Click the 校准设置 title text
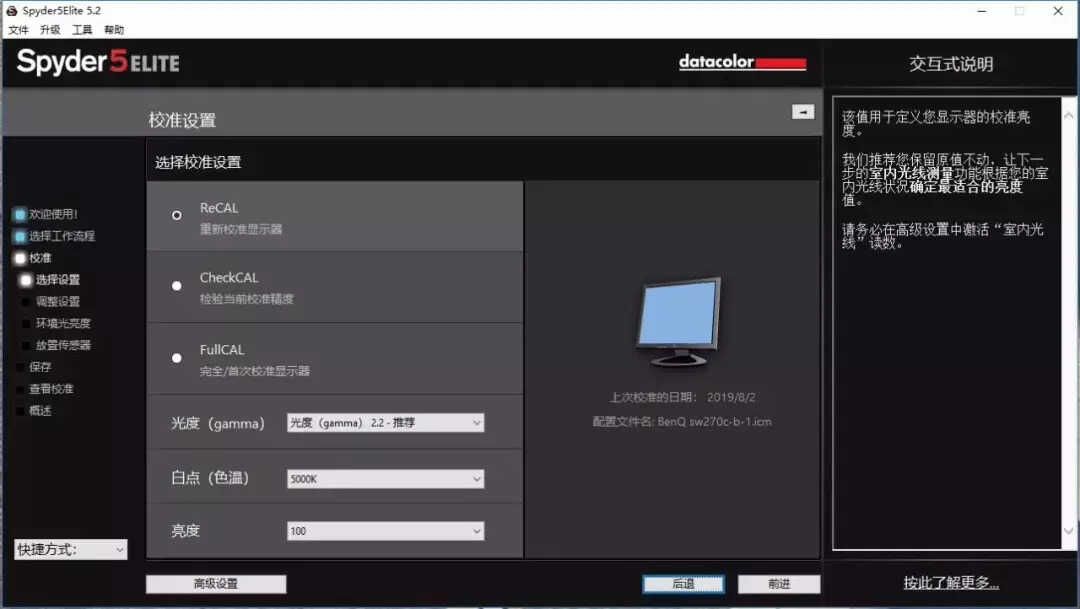Viewport: 1080px width, 609px height. tap(183, 121)
